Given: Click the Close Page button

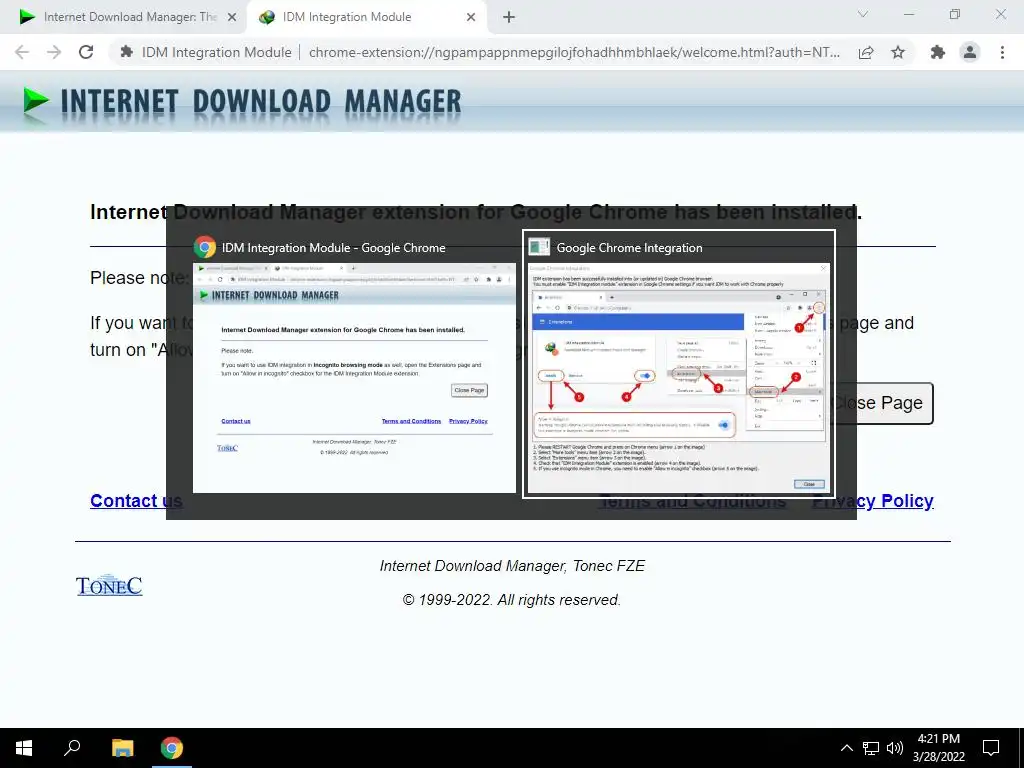Looking at the screenshot, I should (x=882, y=403).
